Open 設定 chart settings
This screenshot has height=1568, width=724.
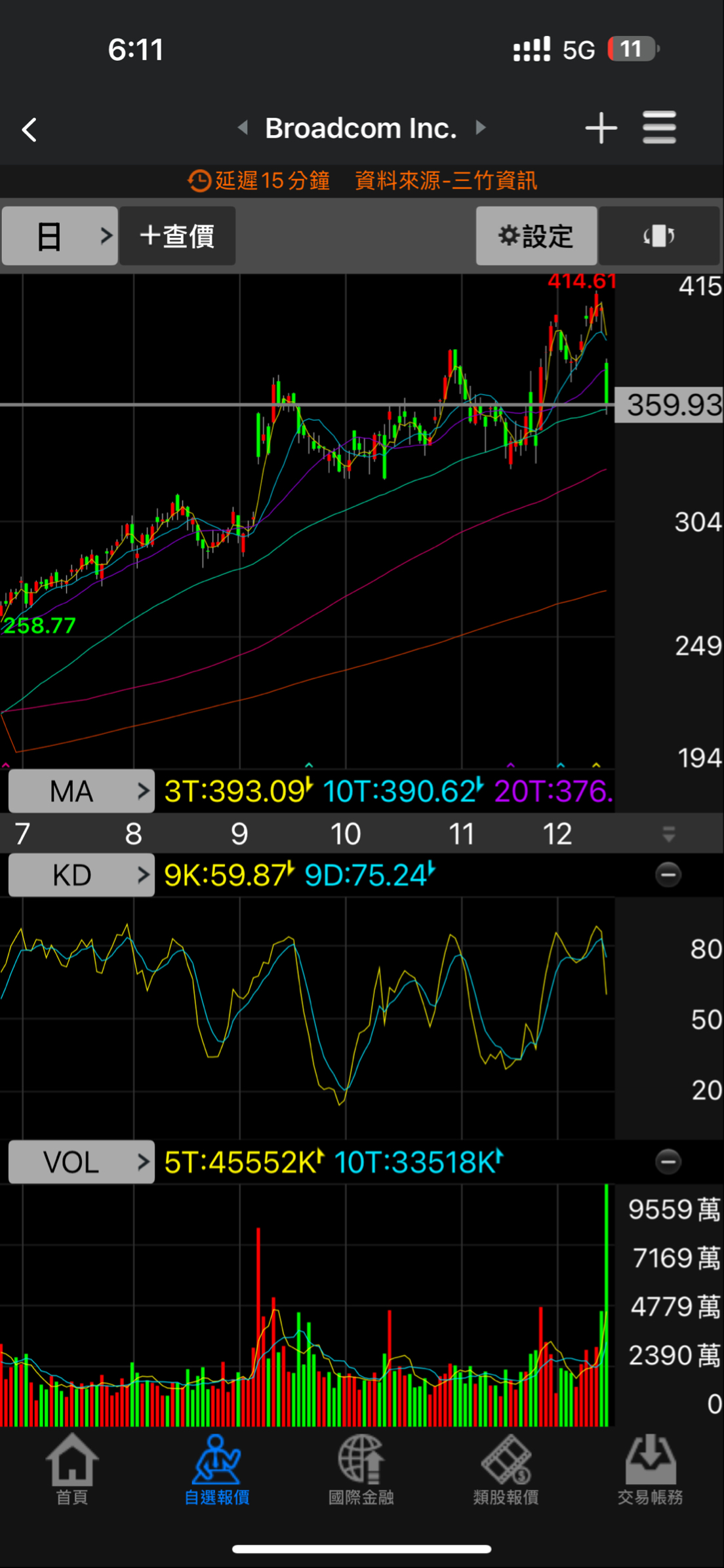pos(536,236)
